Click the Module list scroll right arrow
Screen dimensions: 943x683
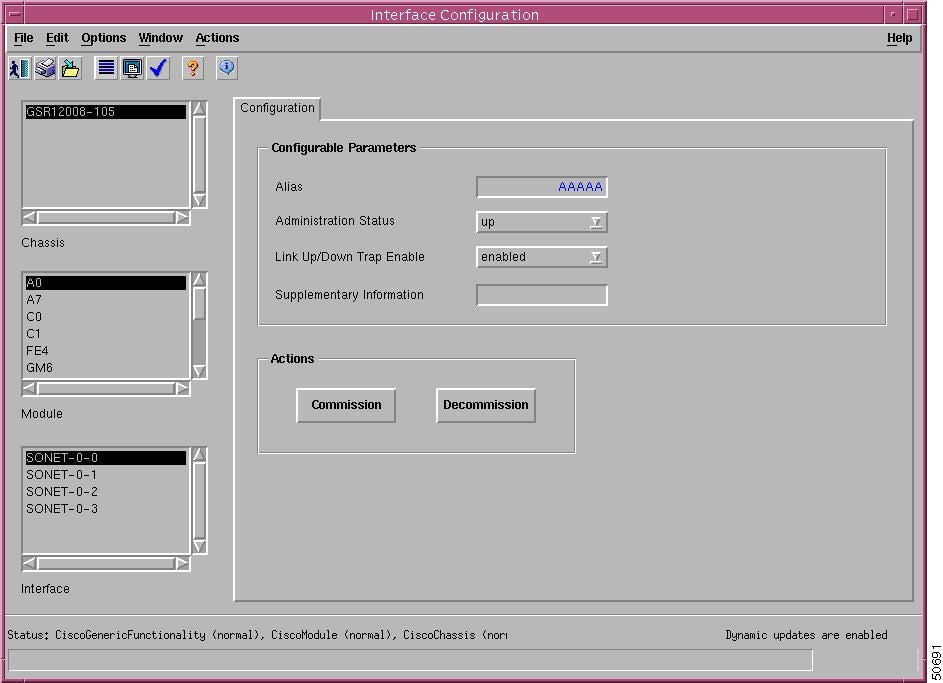tap(182, 388)
